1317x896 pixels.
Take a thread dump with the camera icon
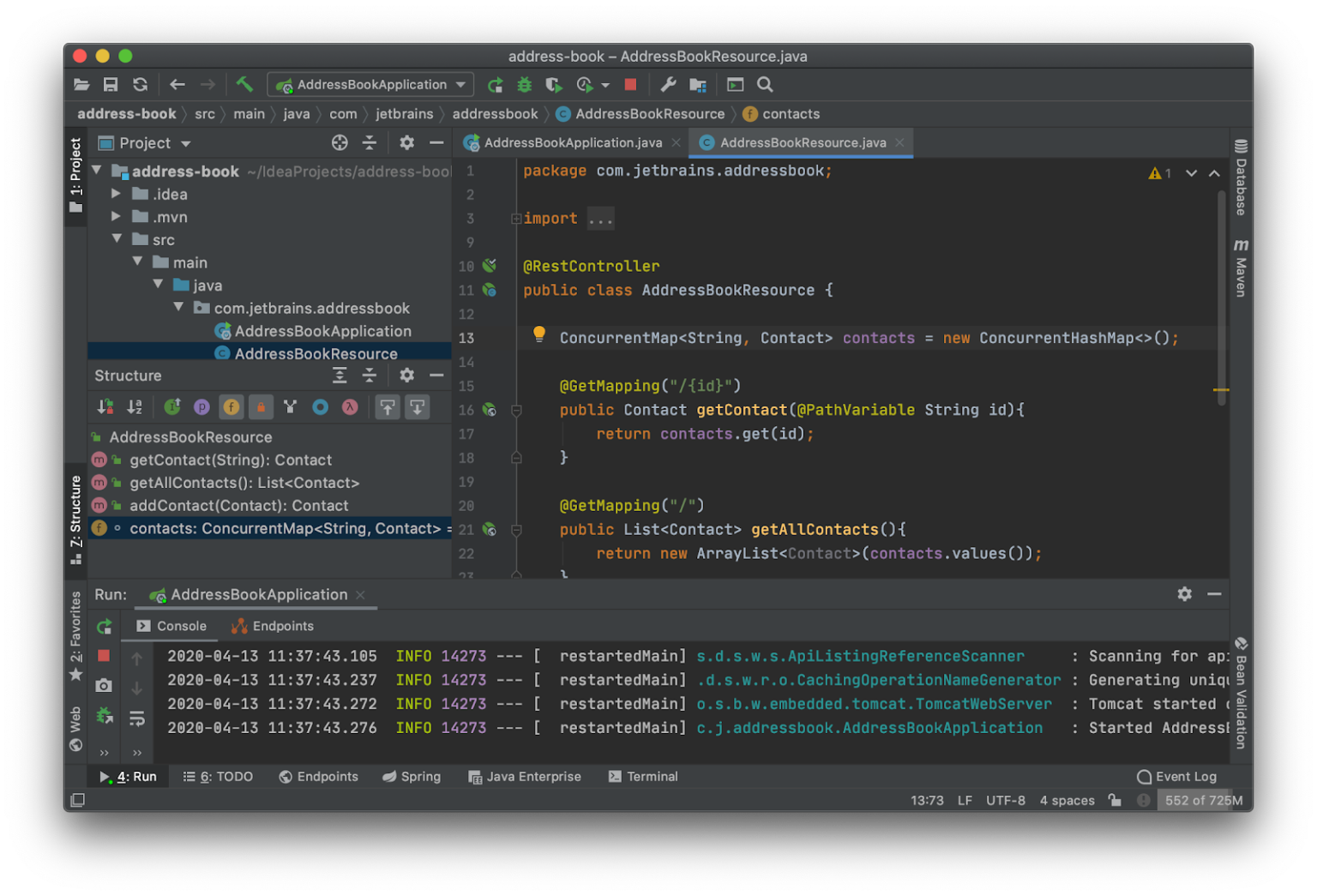pos(104,686)
